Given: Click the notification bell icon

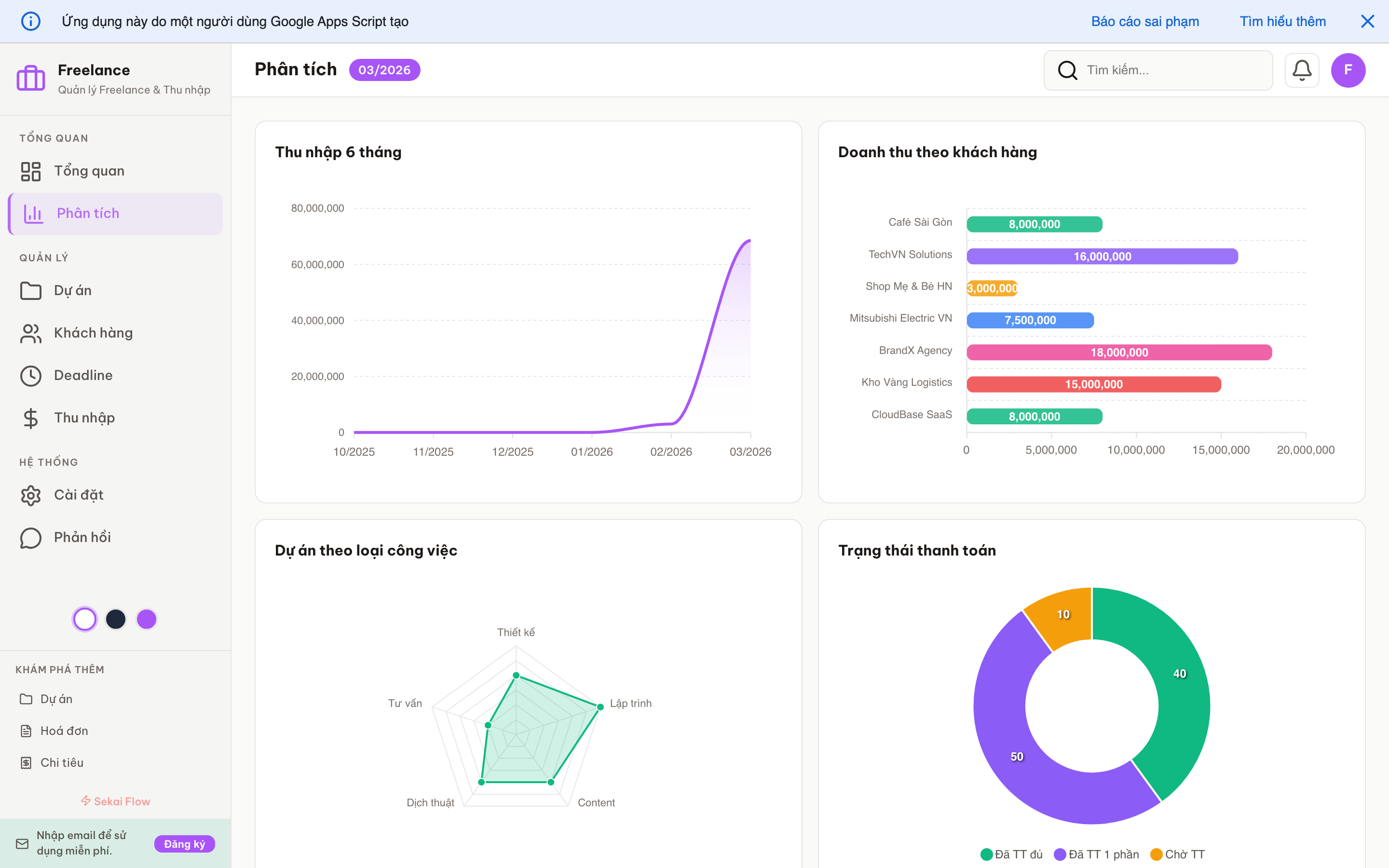Looking at the screenshot, I should click(1301, 70).
